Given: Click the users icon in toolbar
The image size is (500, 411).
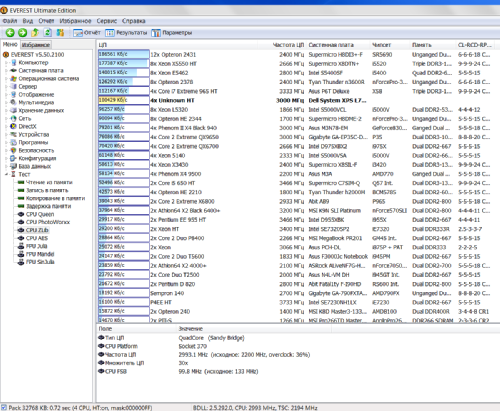Looking at the screenshot, I should [60, 32].
